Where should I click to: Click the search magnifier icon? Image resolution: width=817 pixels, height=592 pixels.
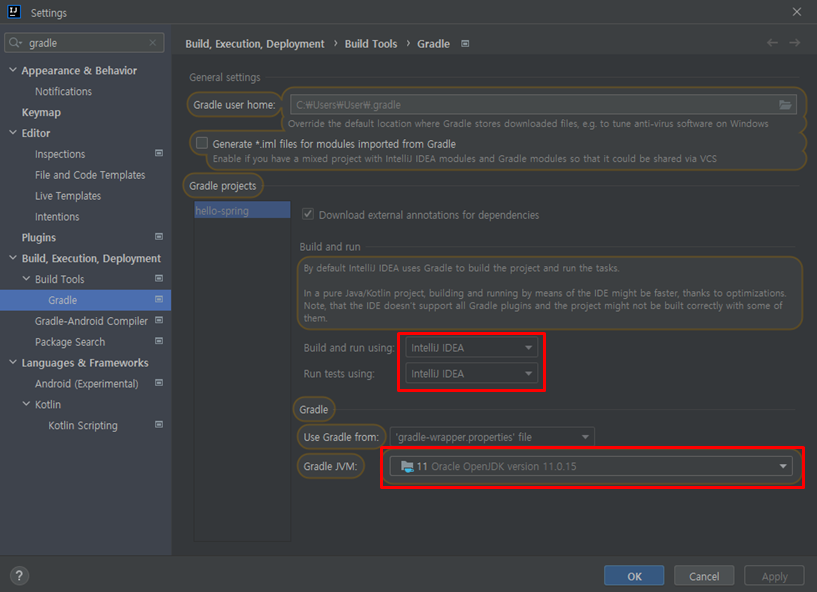click(x=15, y=43)
